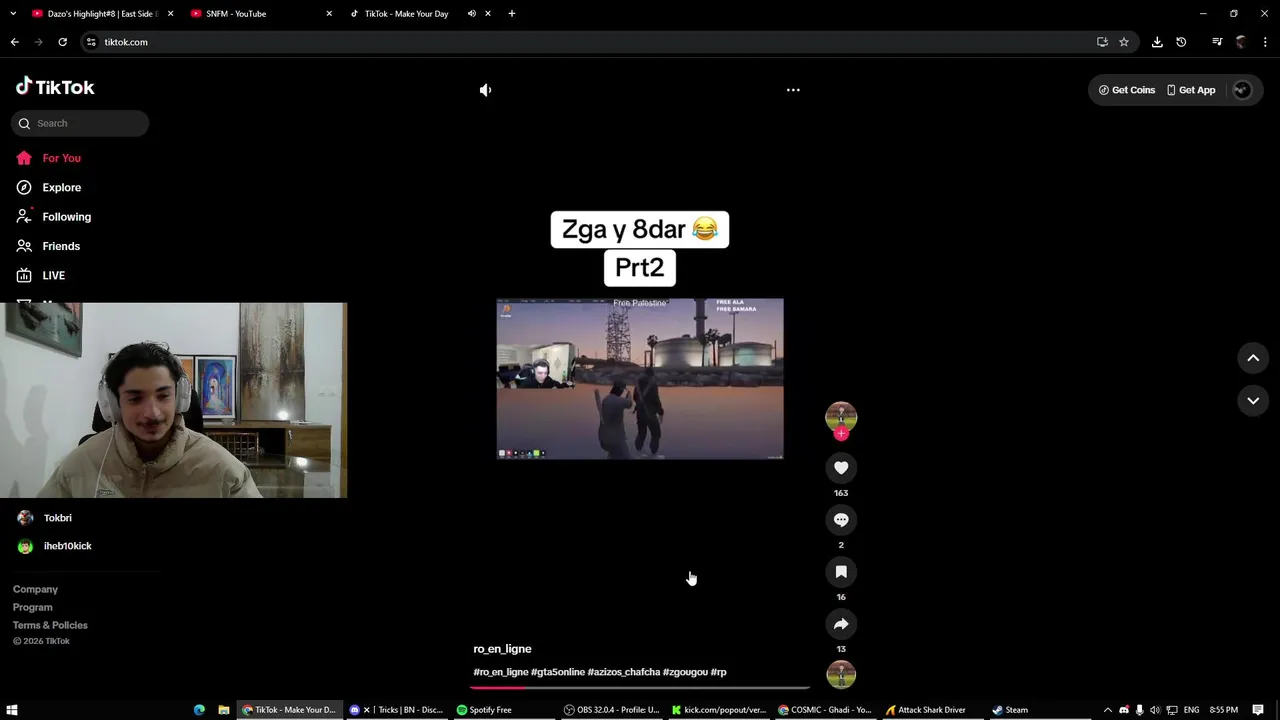This screenshot has height=720, width=1280.
Task: Mute the TikTok tab audio icon
Action: click(x=471, y=14)
